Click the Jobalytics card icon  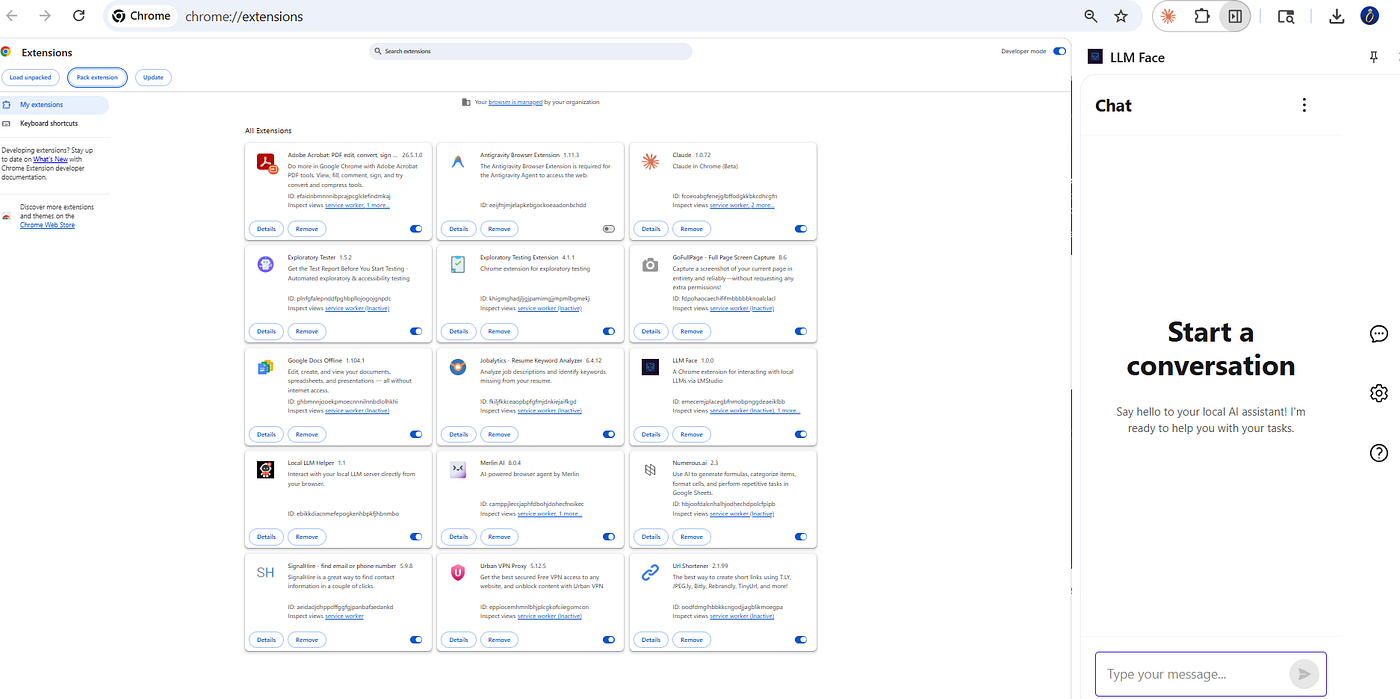coord(458,367)
